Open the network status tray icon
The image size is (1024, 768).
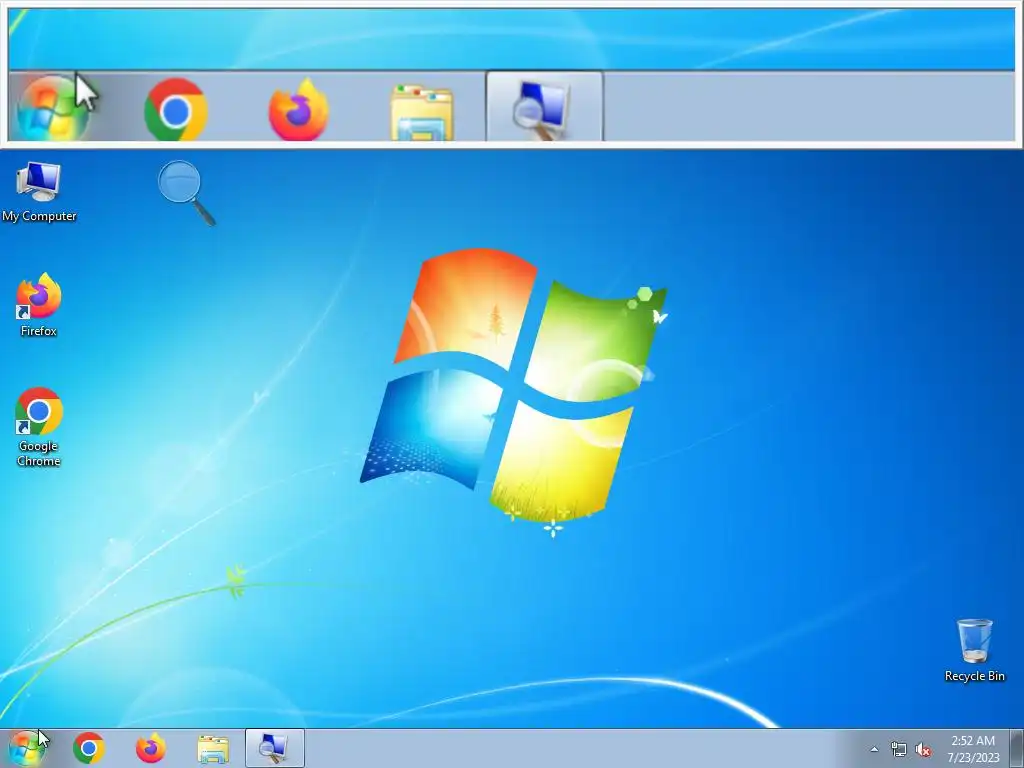(899, 750)
